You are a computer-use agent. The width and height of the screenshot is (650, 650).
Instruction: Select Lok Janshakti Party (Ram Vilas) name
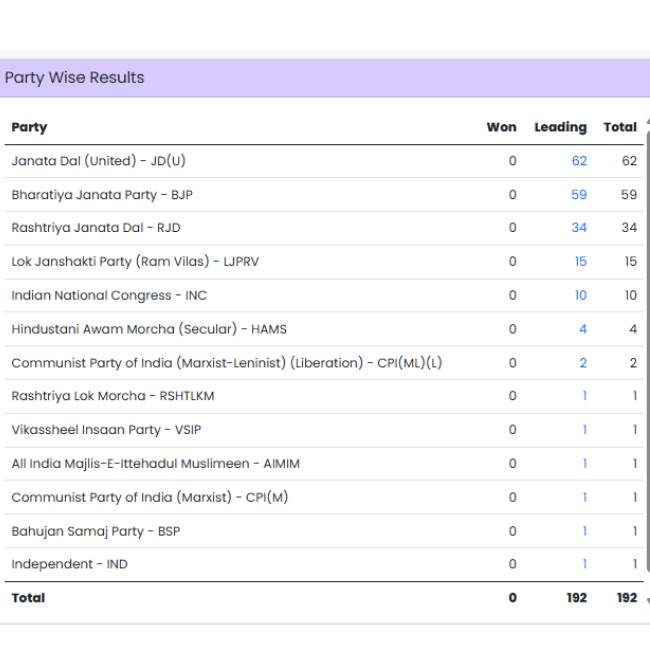(x=135, y=262)
